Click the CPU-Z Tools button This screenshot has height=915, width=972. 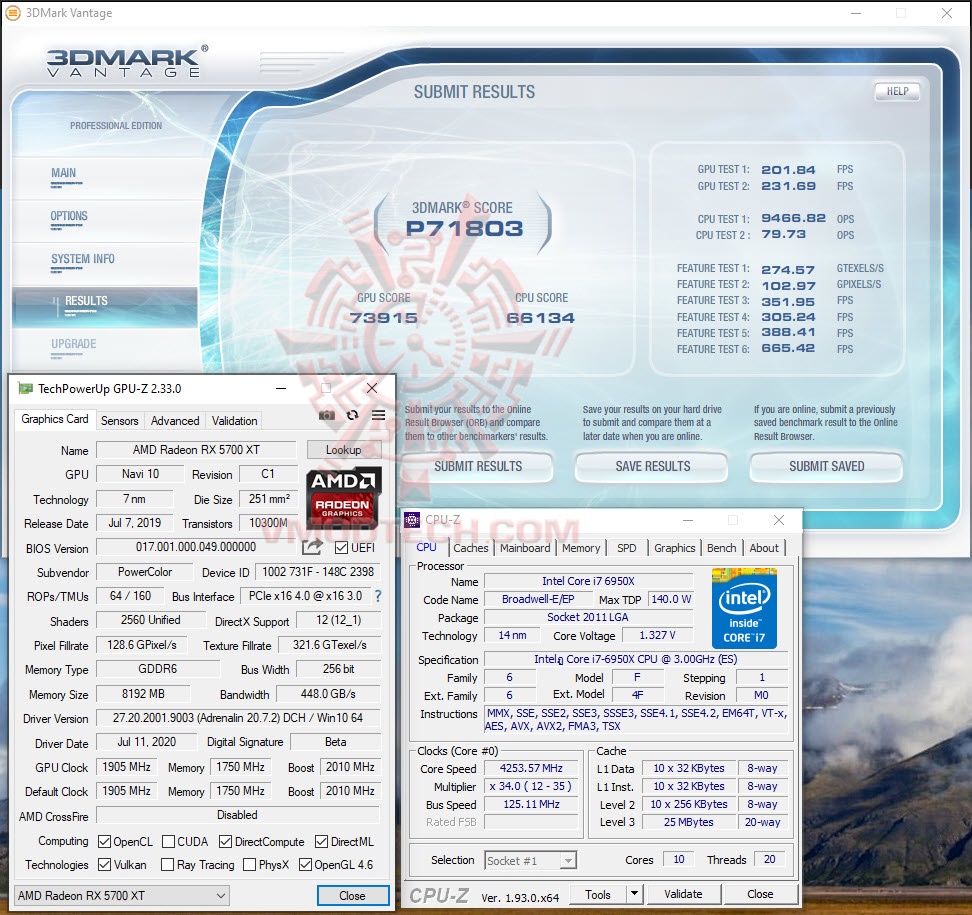[598, 894]
